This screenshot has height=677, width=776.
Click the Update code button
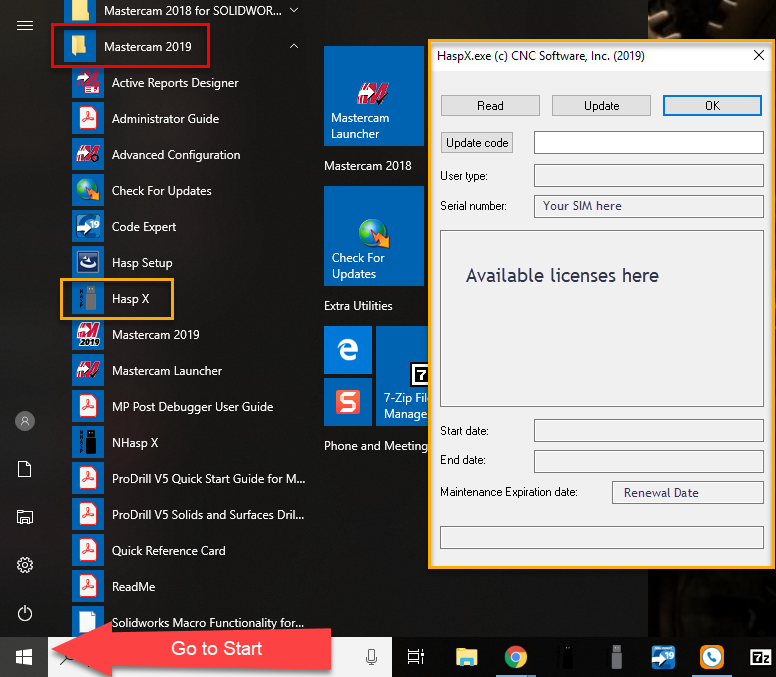pos(477,143)
